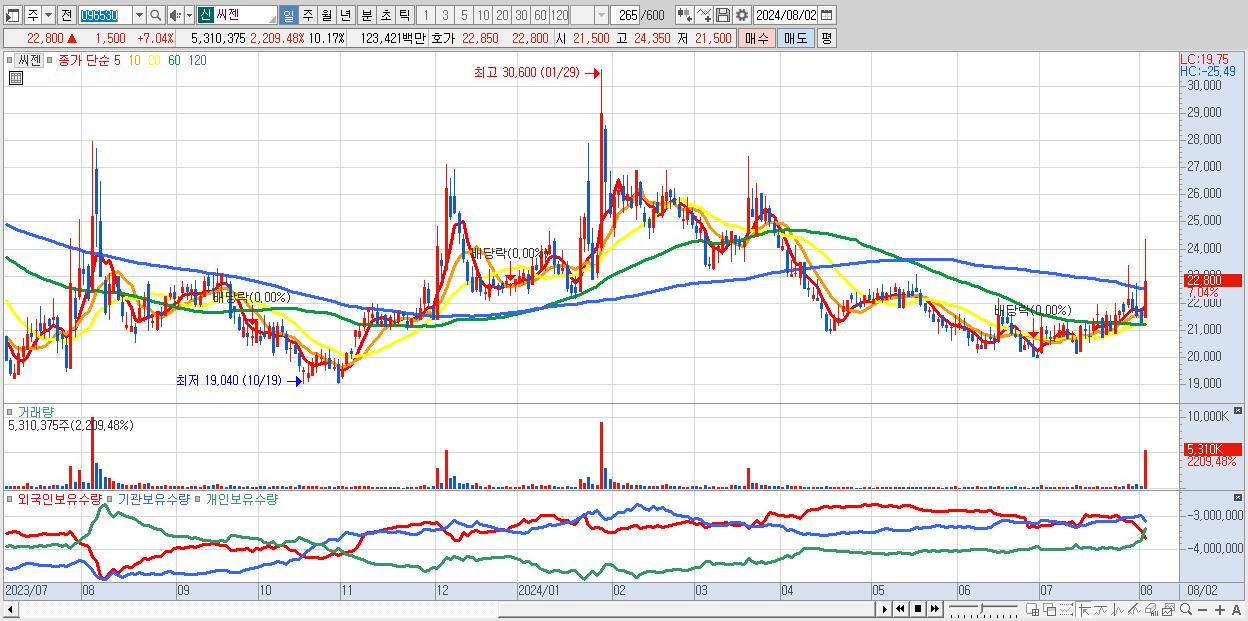Click the date field 2024/08/02
Screen dimensions: 1248x621
point(786,15)
